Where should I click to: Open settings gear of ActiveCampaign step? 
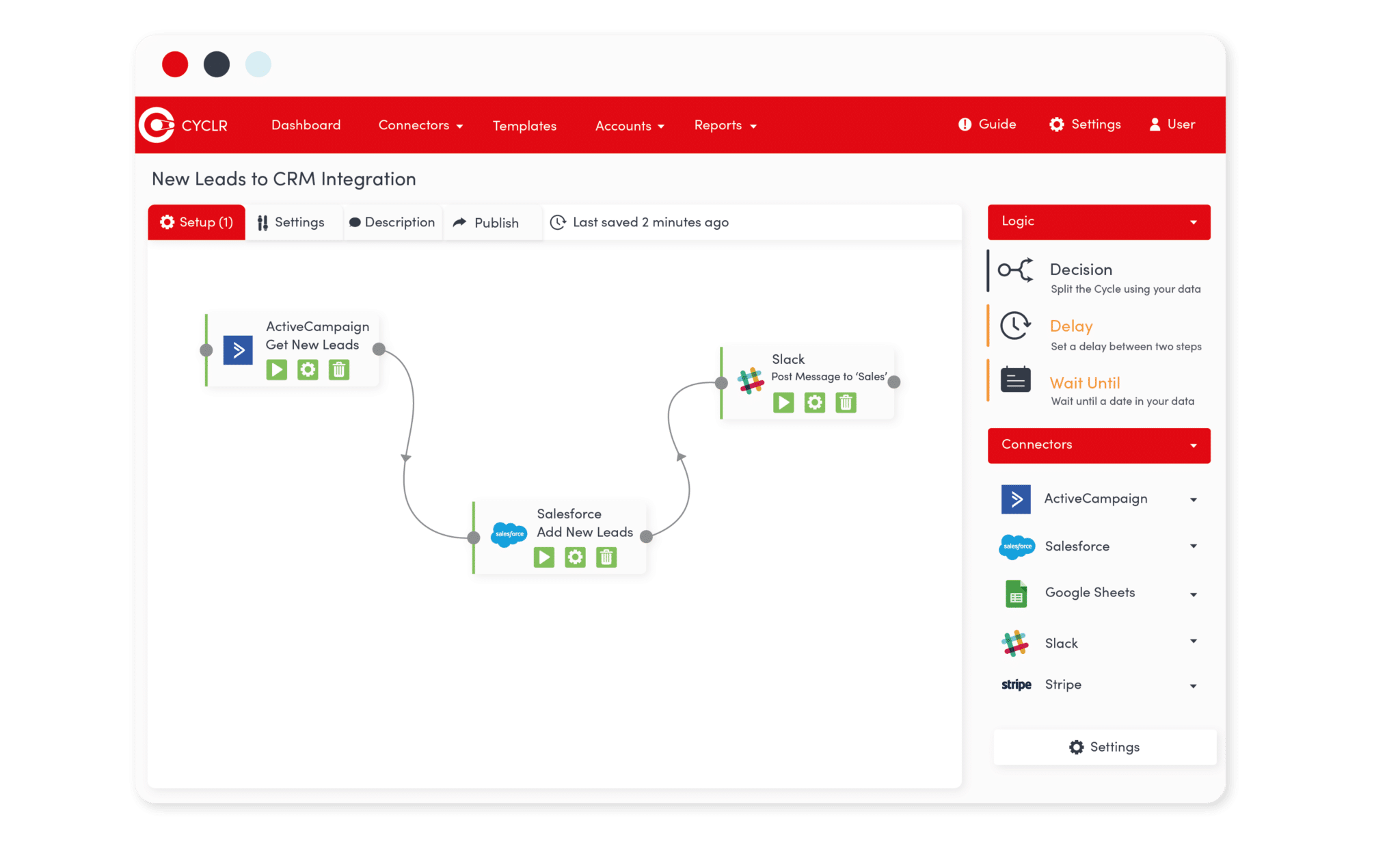tap(308, 370)
